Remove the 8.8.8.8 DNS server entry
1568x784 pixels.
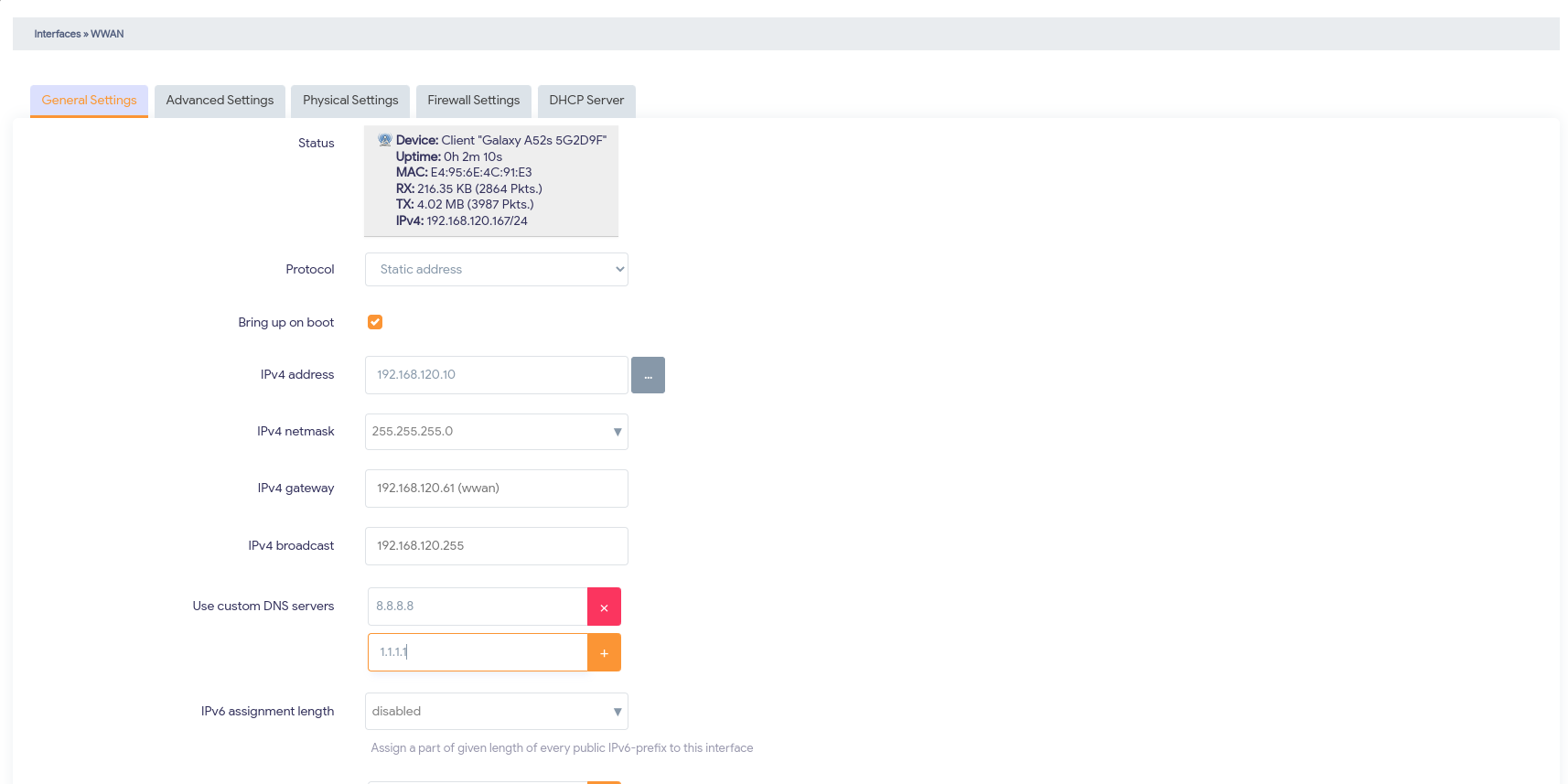tap(604, 607)
